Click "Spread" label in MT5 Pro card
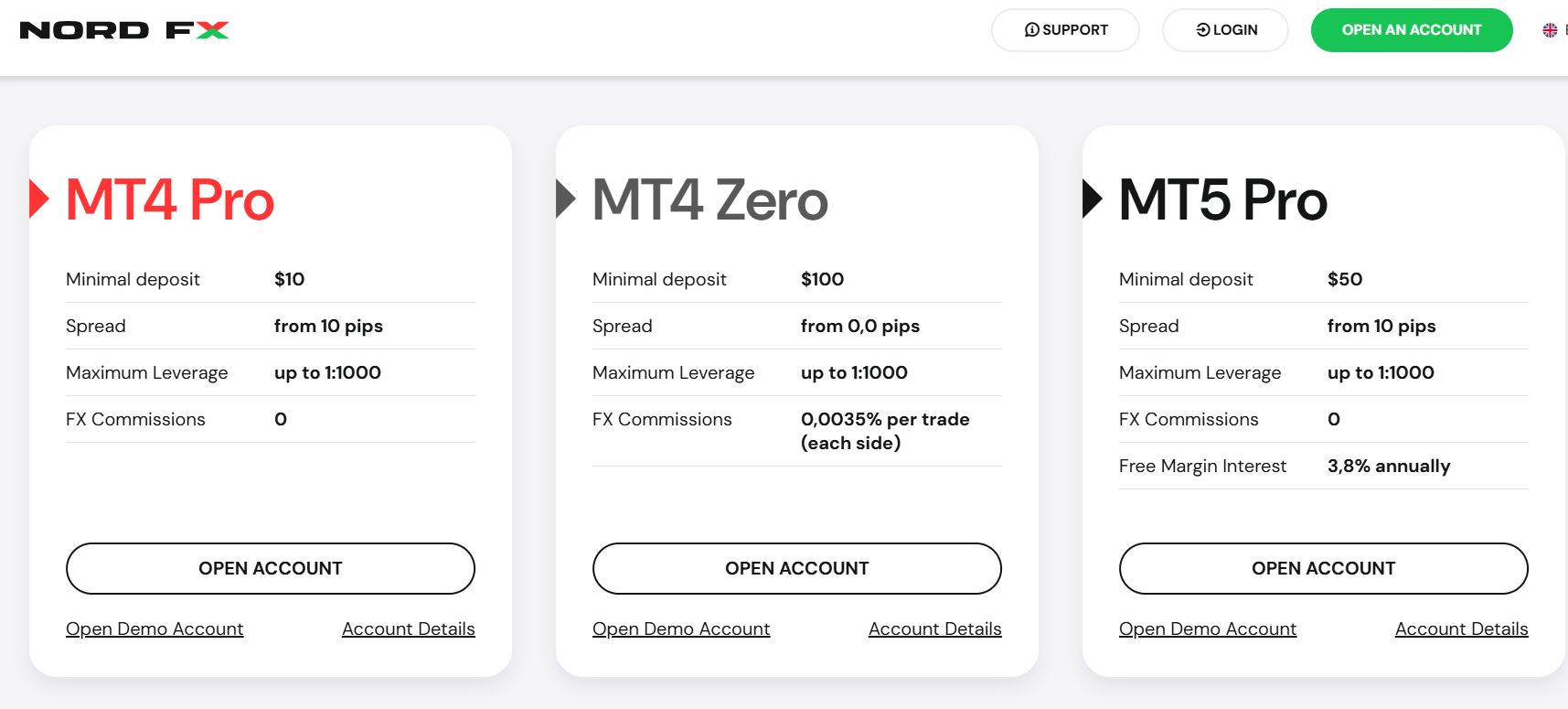 tap(1149, 326)
